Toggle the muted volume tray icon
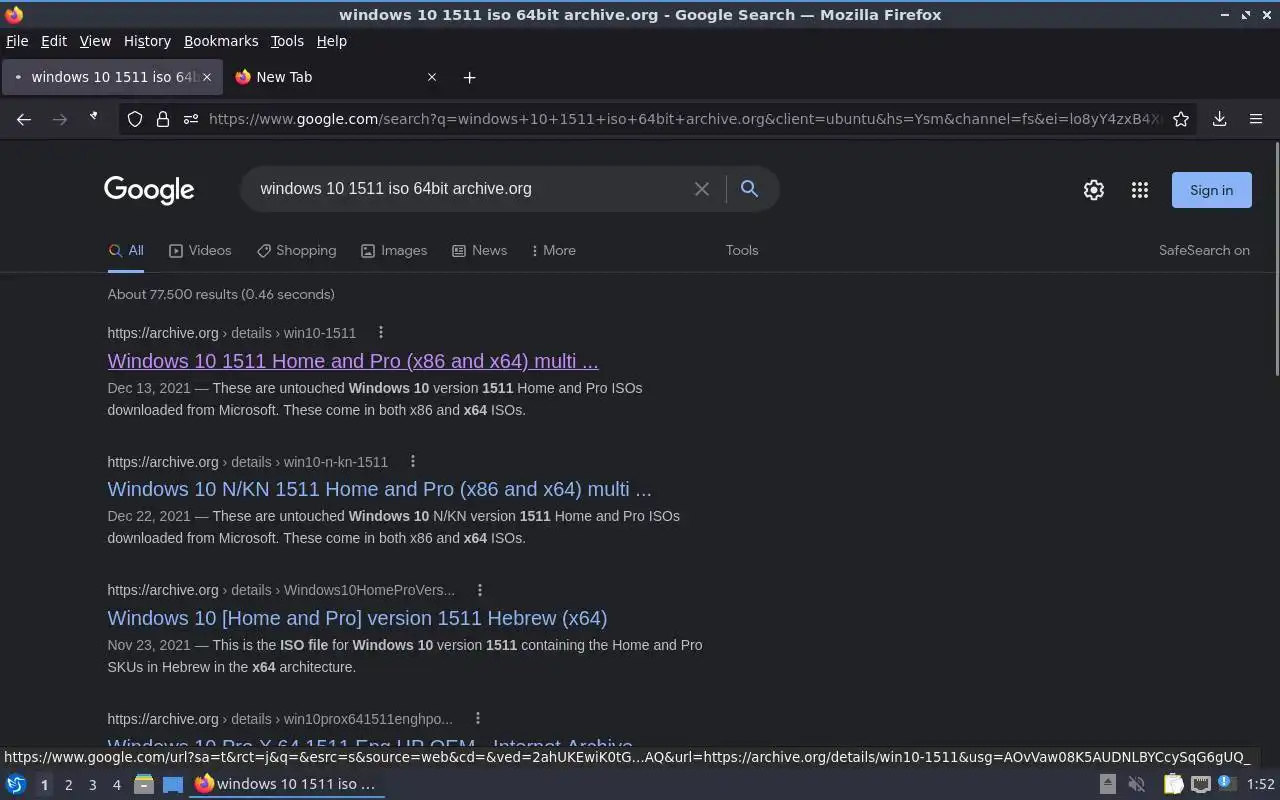The image size is (1280, 800). 1137,784
